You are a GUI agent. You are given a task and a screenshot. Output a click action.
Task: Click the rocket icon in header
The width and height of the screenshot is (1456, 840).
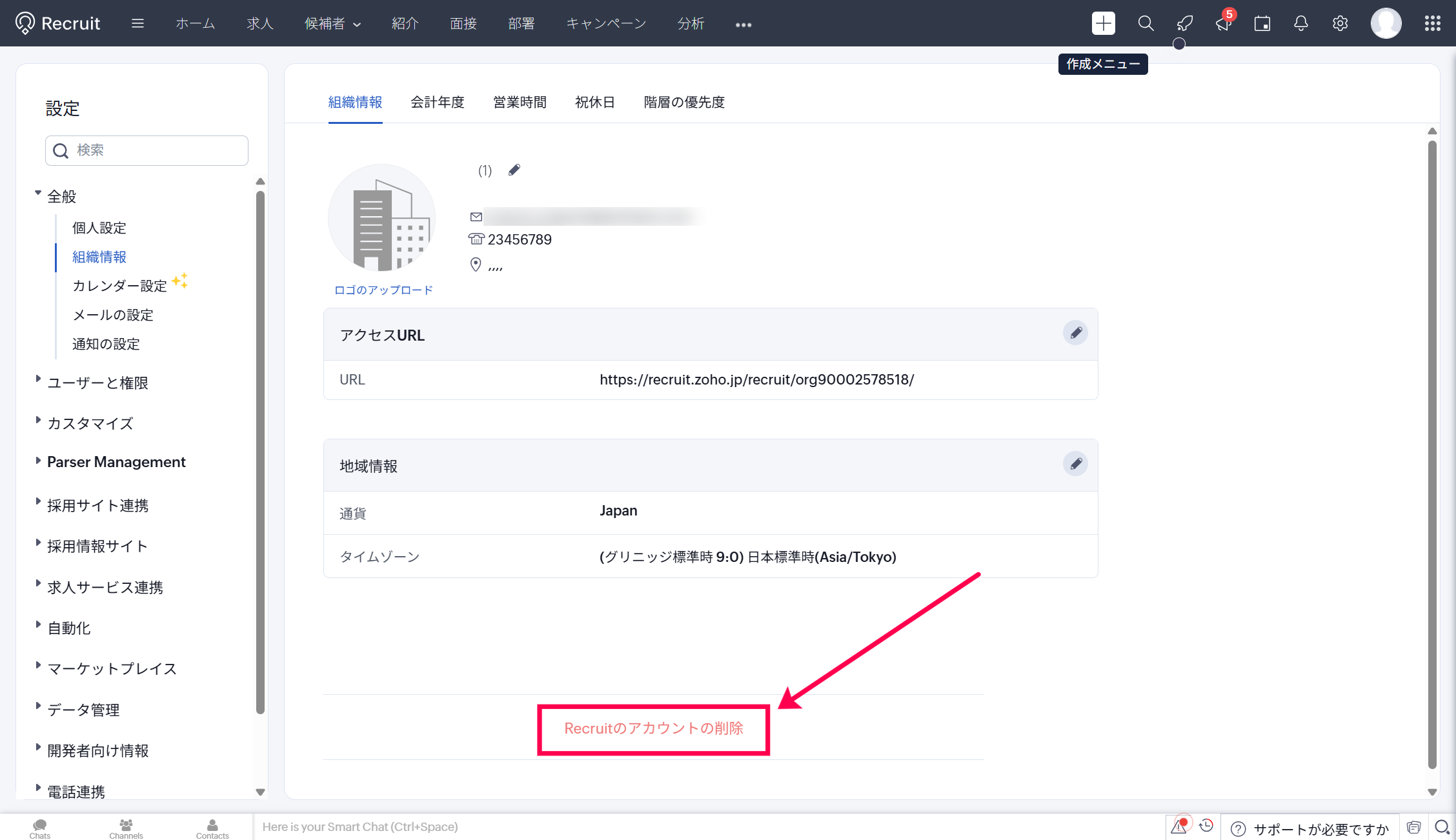tap(1184, 24)
